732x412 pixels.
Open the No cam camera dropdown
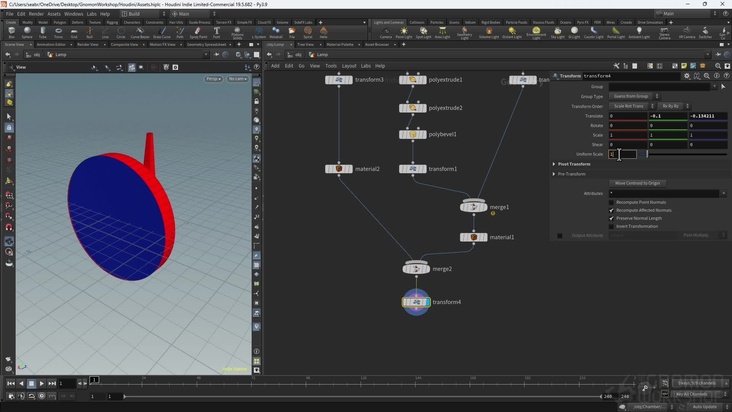pyautogui.click(x=237, y=79)
